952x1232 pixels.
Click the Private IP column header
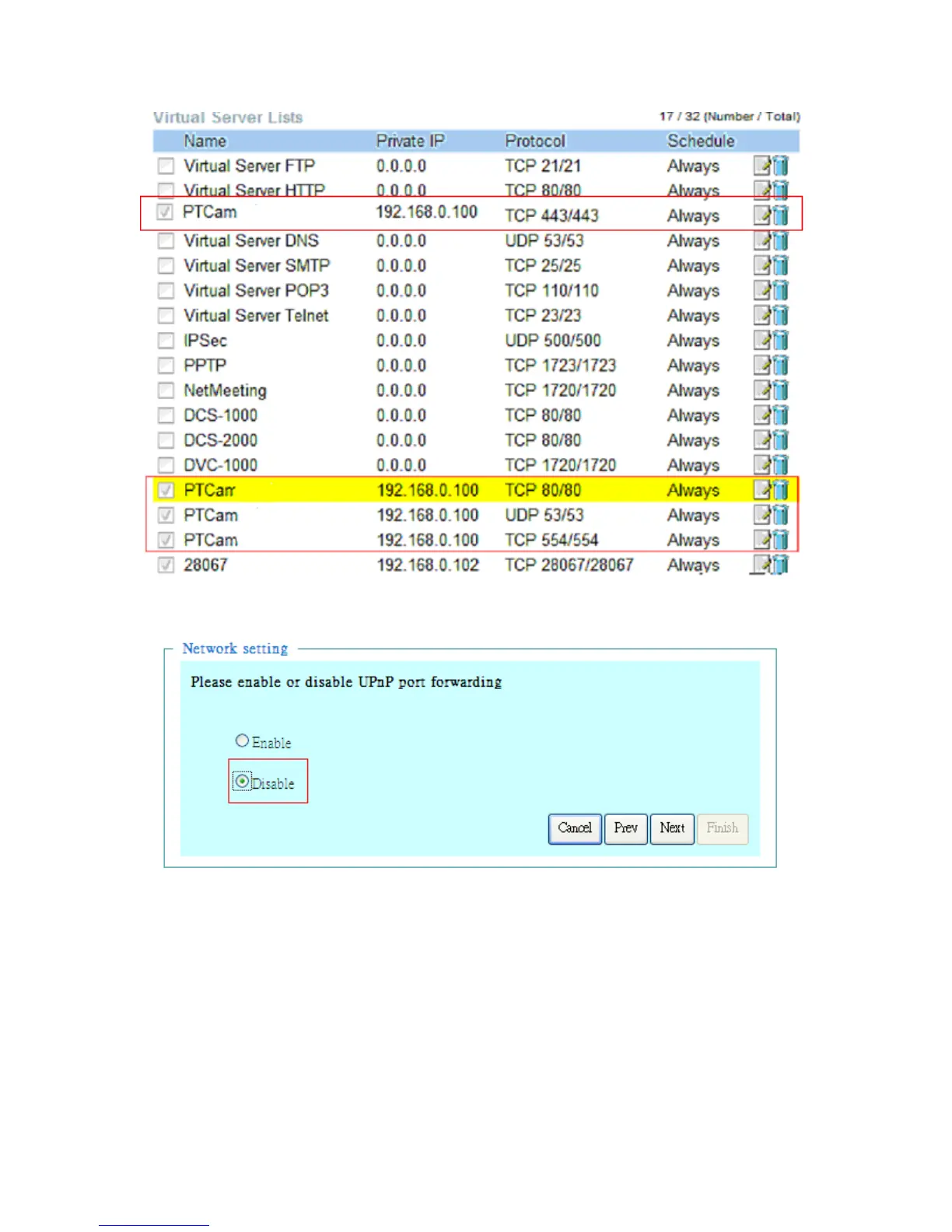[411, 141]
